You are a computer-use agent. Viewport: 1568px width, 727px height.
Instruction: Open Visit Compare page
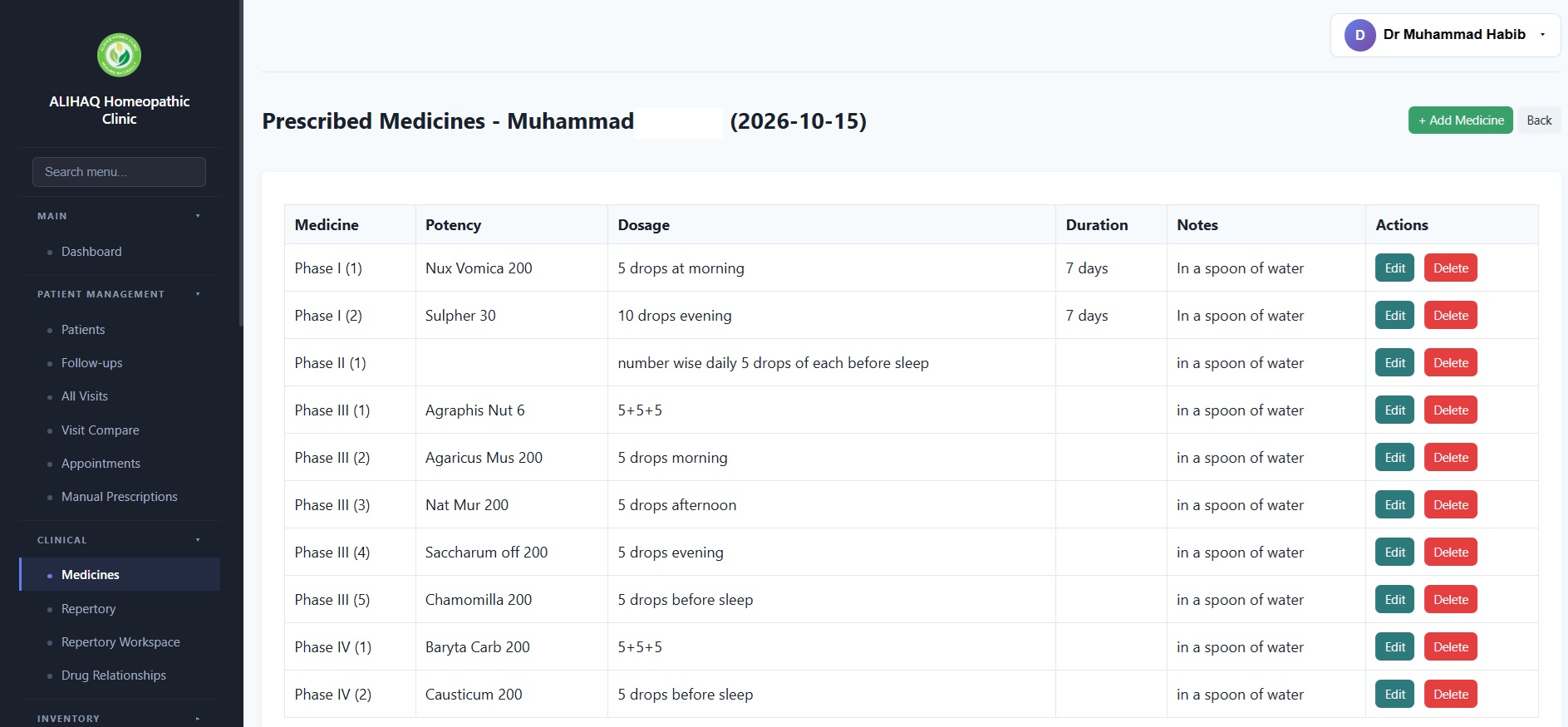point(100,430)
